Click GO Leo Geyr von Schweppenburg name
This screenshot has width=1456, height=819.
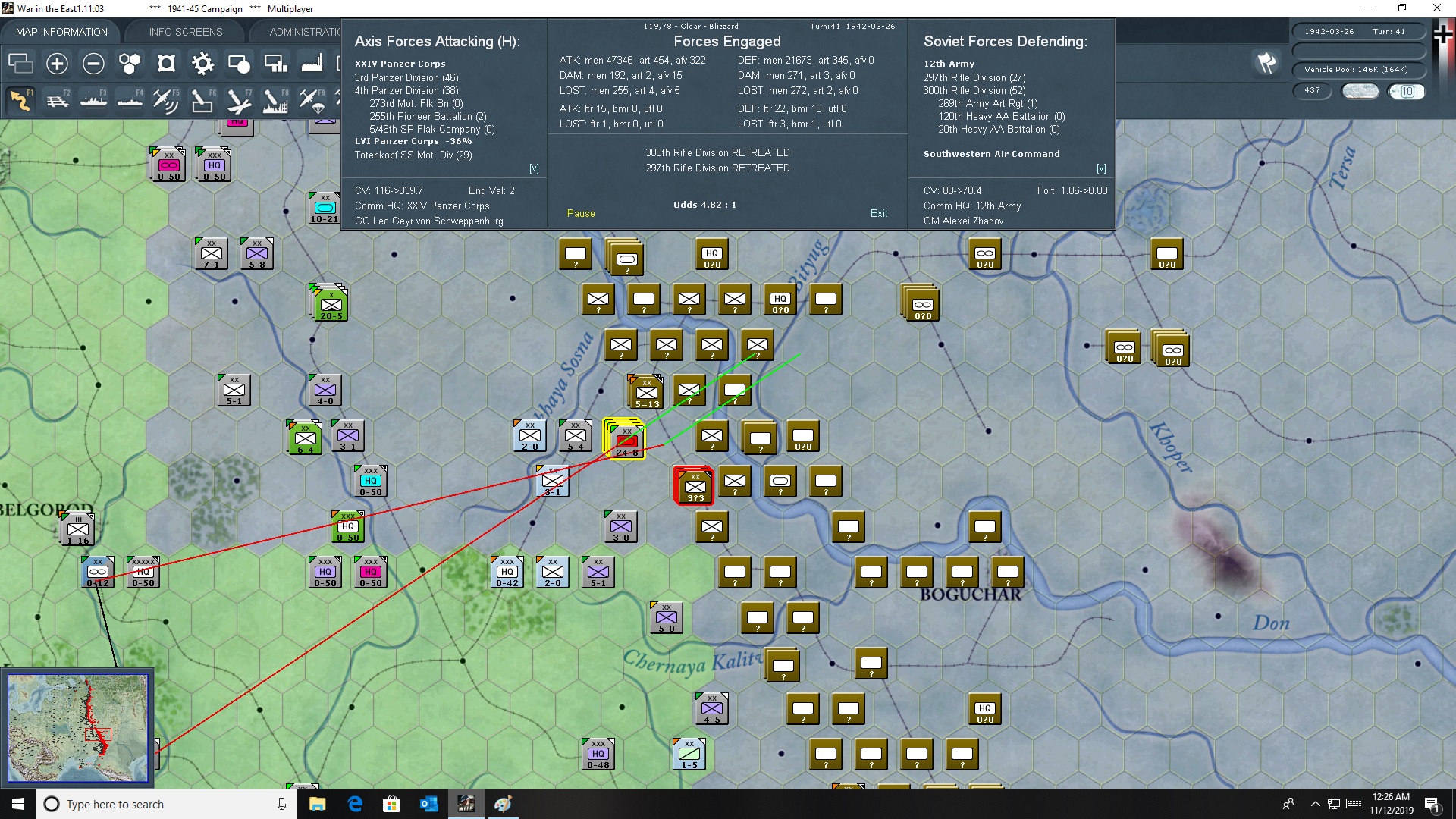[x=429, y=221]
